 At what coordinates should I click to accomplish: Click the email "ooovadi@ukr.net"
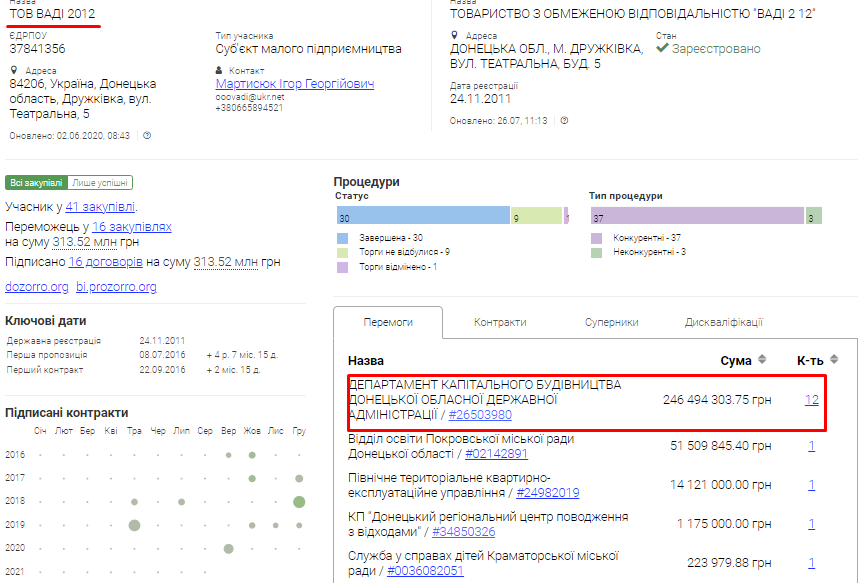[x=250, y=97]
